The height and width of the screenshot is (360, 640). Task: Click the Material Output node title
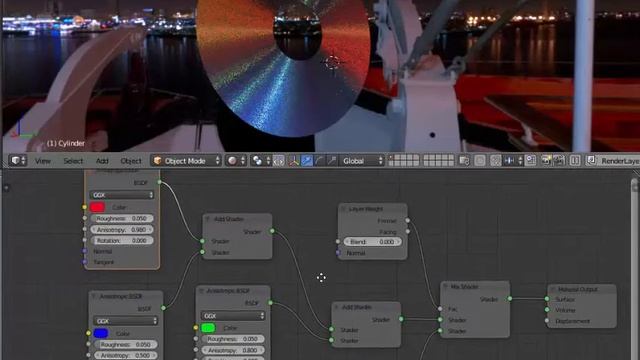tap(578, 289)
